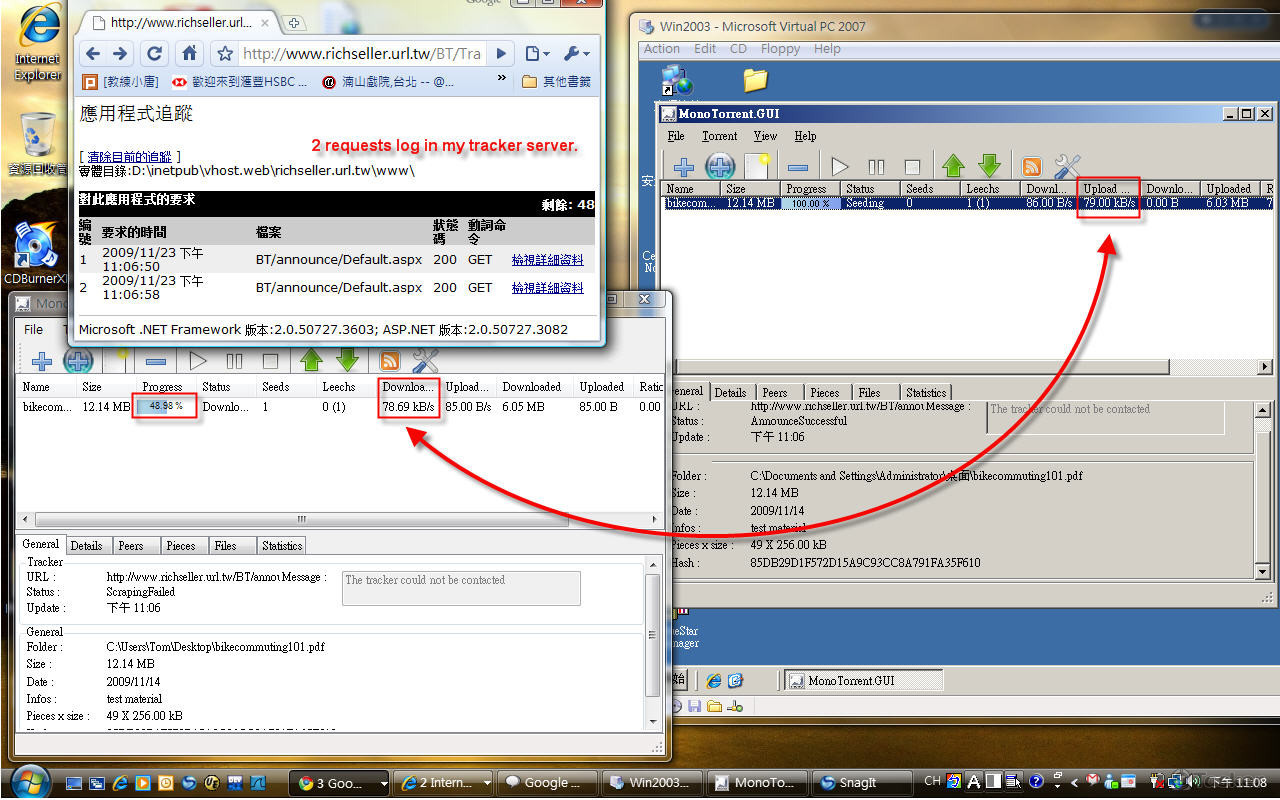Click the RSS feed icon in Win2003 MonoTorrent toolbar
This screenshot has height=800, width=1280.
(1031, 167)
